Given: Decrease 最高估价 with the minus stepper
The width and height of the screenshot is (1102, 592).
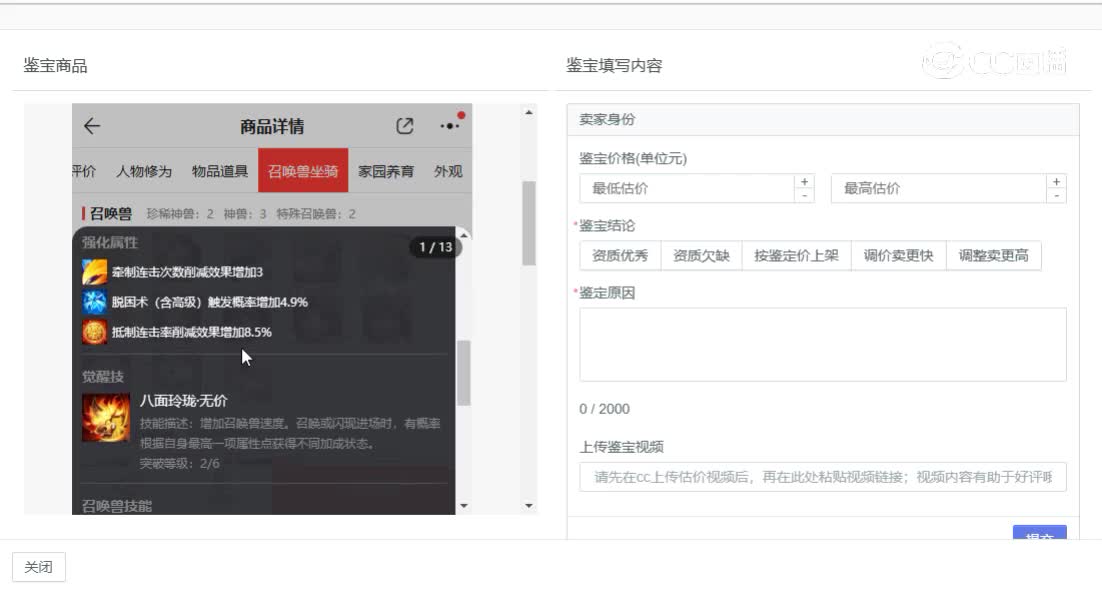Looking at the screenshot, I should coord(1057,195).
